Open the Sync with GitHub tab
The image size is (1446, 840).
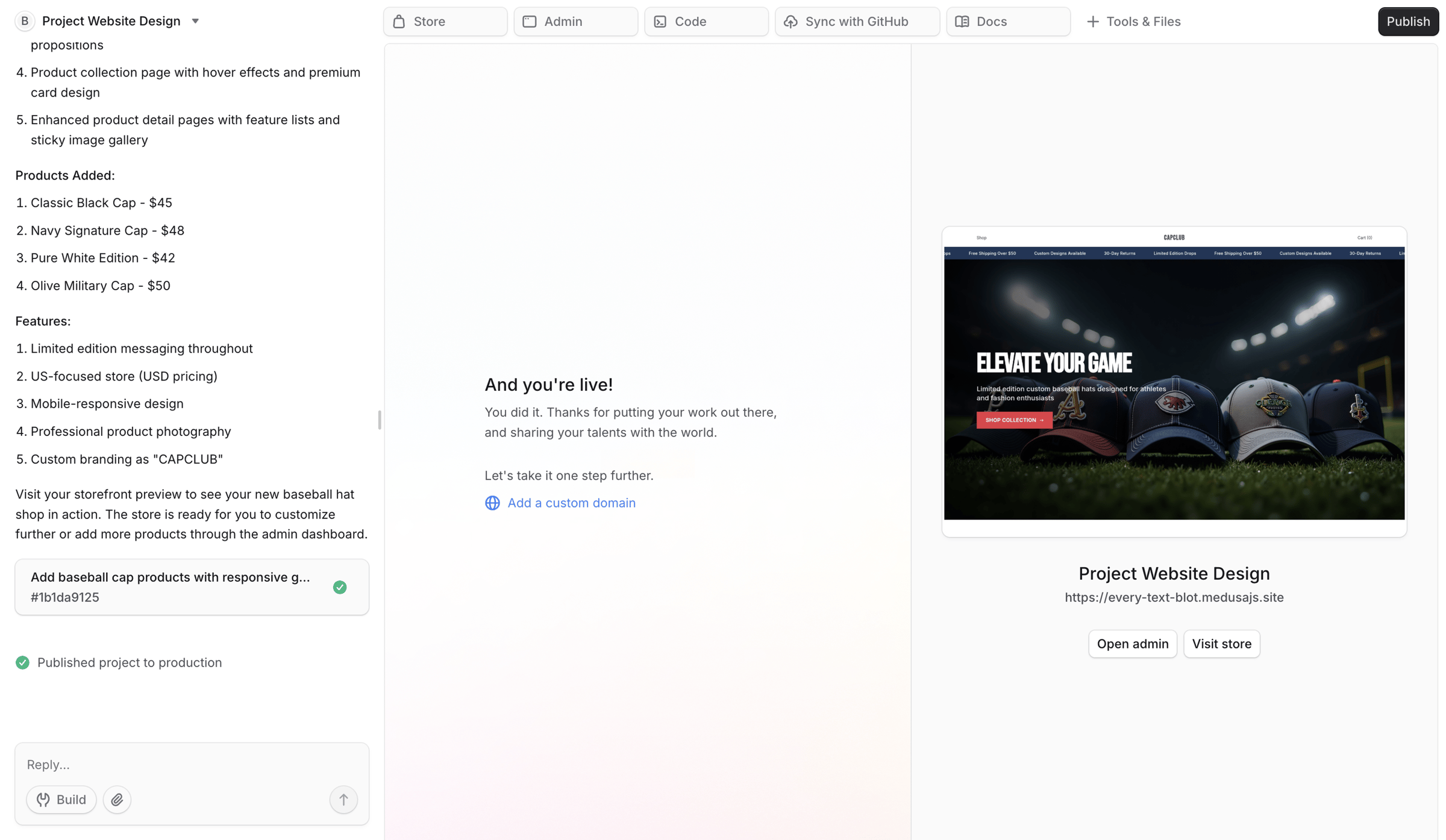pos(857,22)
